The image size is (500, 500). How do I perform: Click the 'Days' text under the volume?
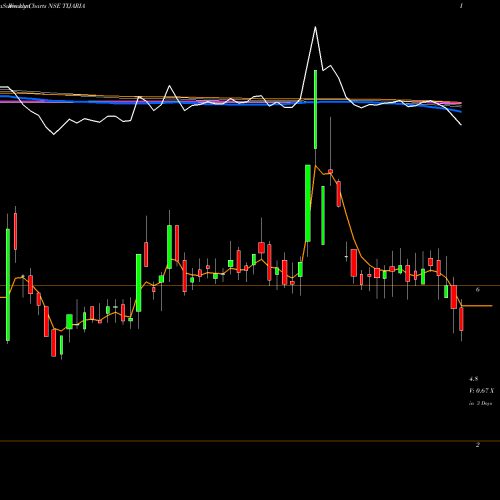[486, 403]
